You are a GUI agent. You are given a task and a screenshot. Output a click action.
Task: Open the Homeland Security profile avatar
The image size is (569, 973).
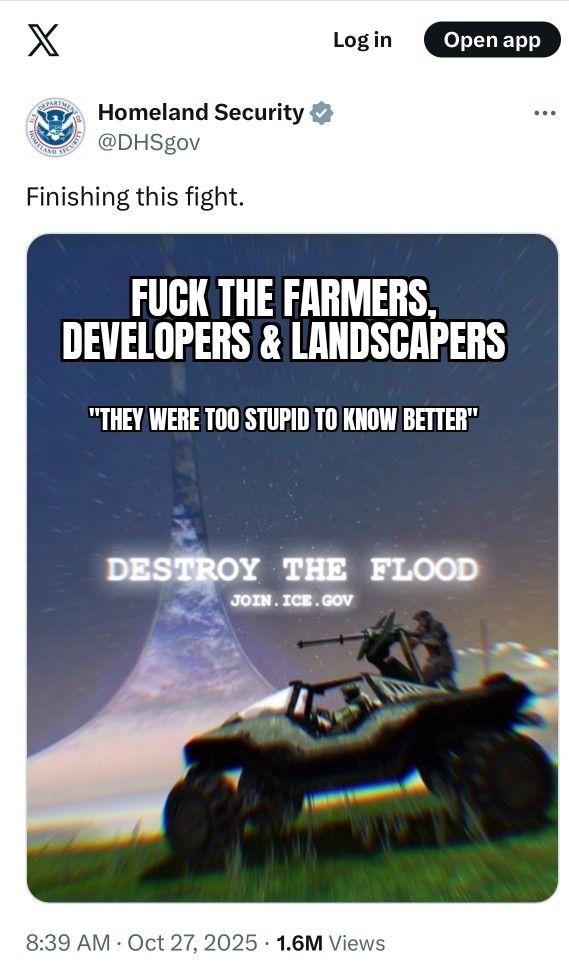[x=55, y=127]
